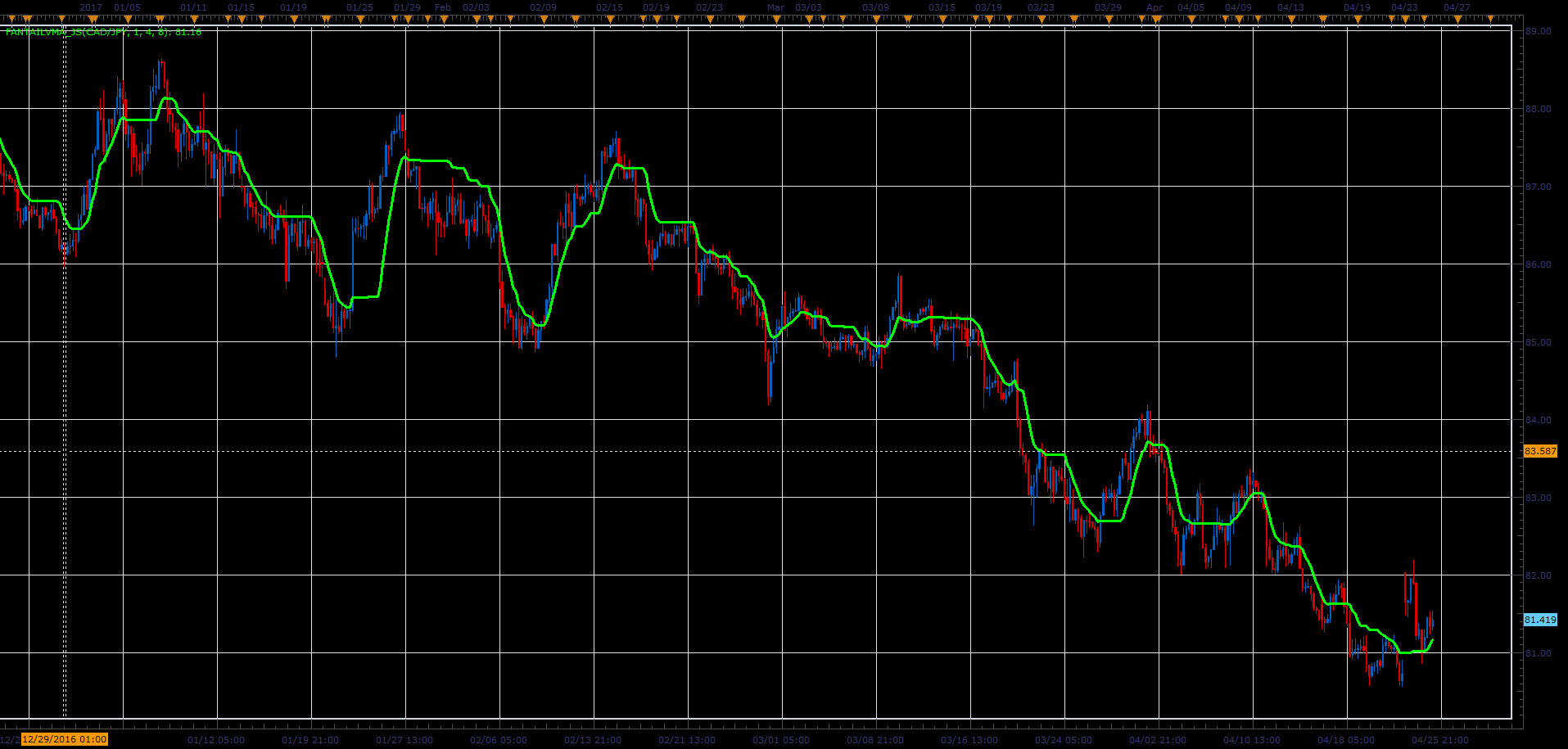The width and height of the screenshot is (1568, 749).
Task: Click the orange marker under 03/29
Action: tap(1110, 19)
